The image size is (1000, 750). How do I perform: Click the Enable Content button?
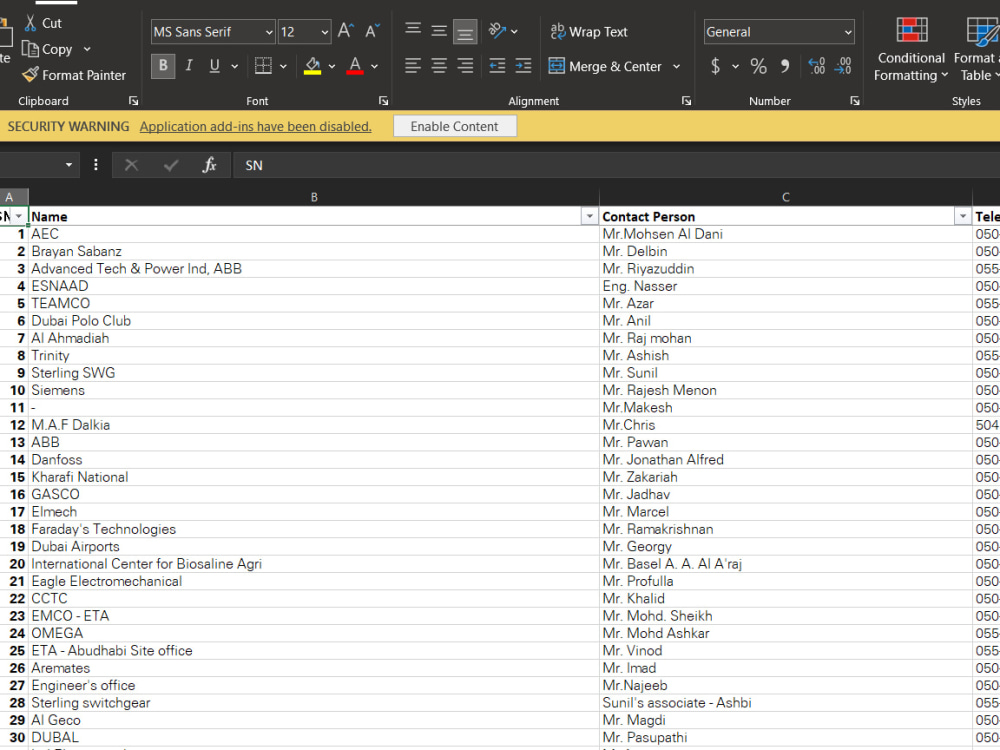point(455,126)
